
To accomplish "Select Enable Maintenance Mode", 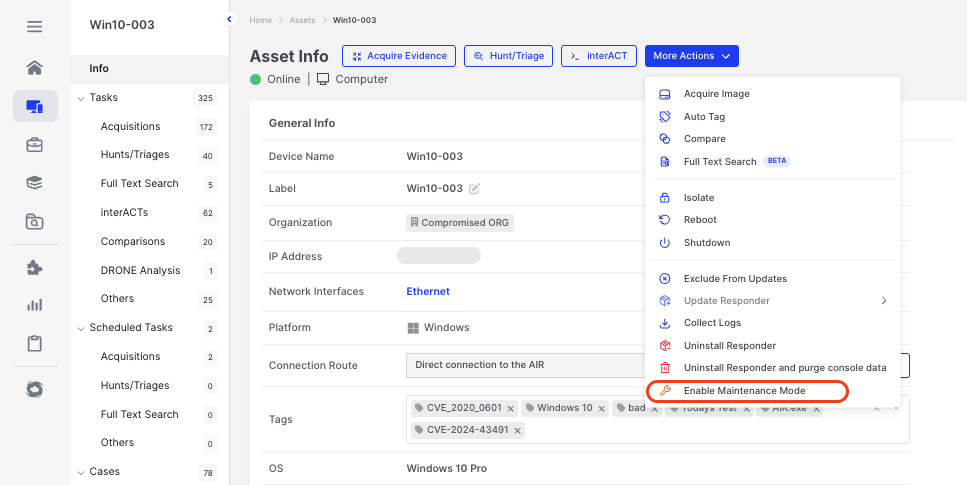I will coord(744,391).
